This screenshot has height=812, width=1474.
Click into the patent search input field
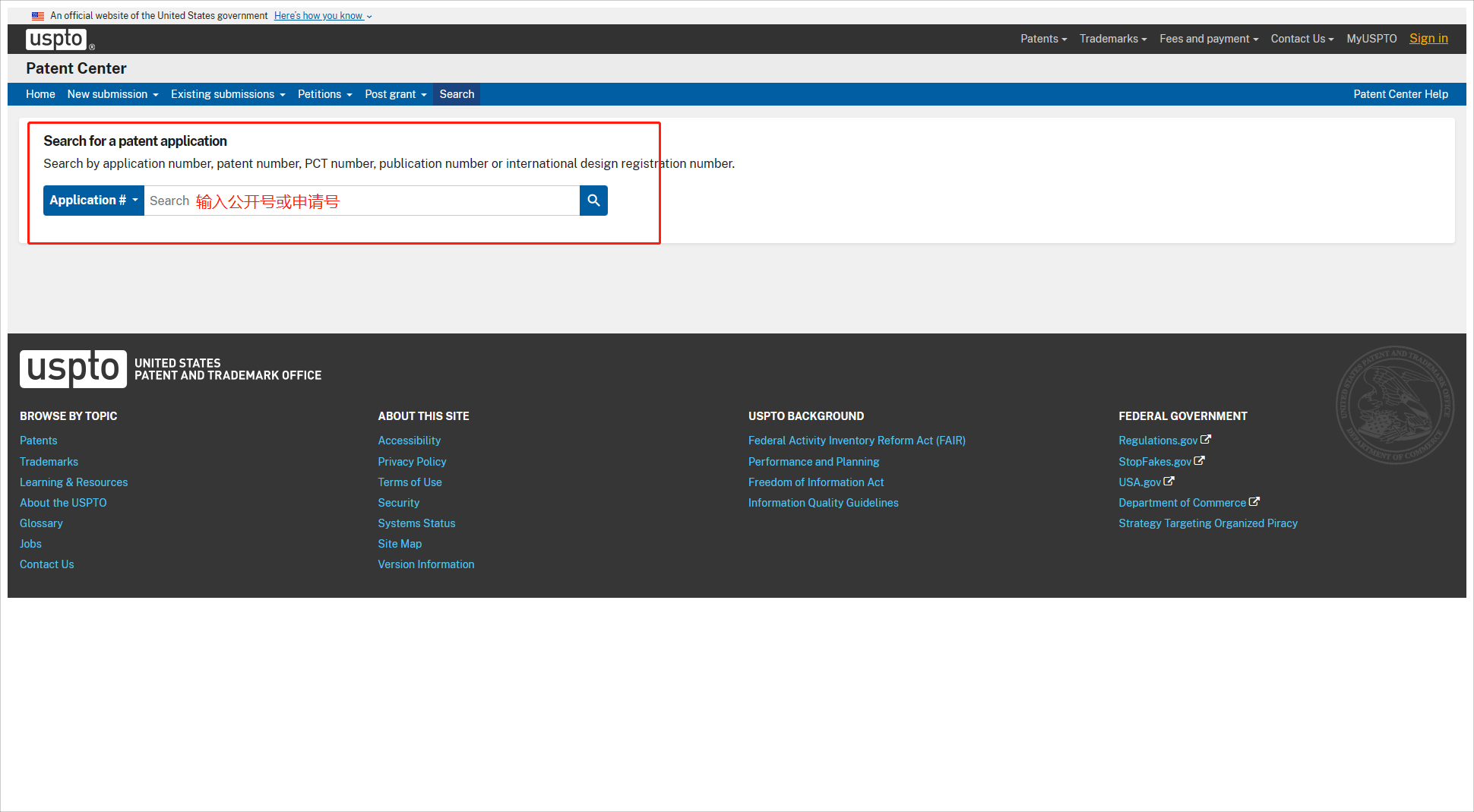tap(362, 201)
